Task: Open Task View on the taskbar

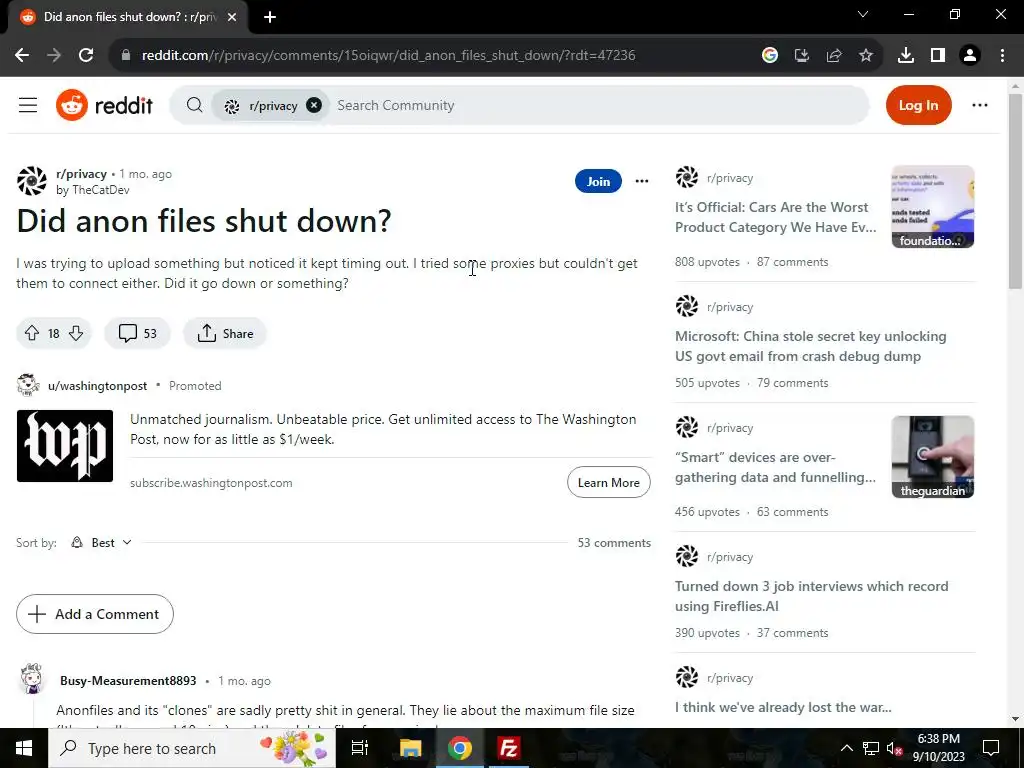Action: [x=360, y=748]
